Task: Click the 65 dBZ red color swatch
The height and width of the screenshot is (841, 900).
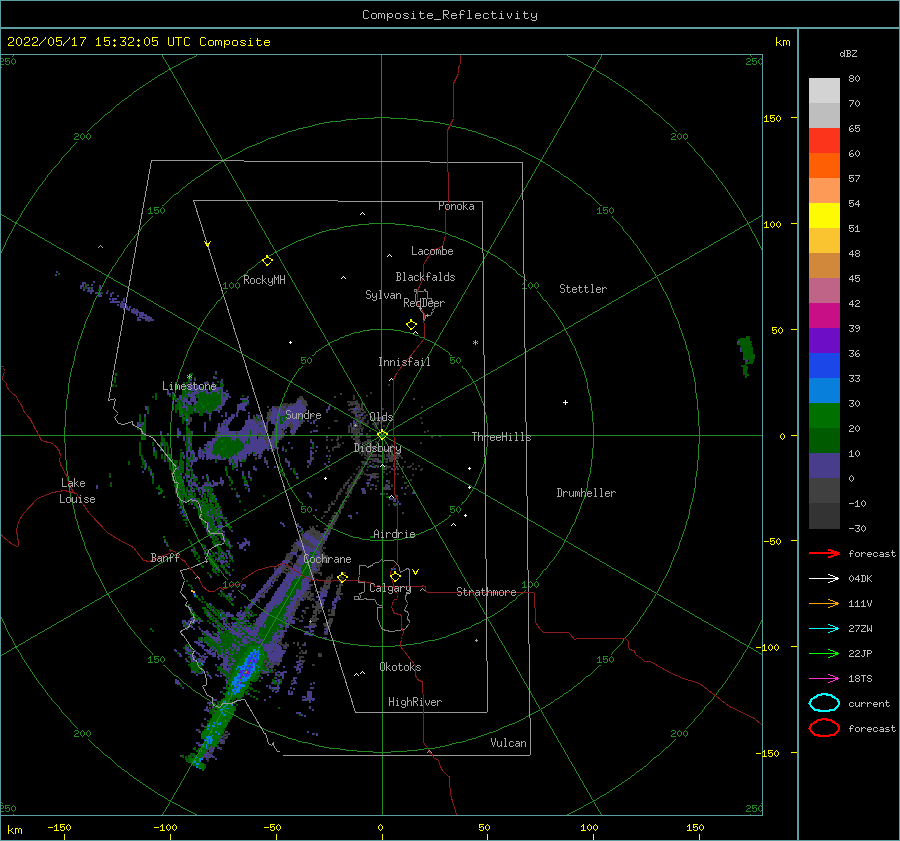Action: pyautogui.click(x=824, y=140)
